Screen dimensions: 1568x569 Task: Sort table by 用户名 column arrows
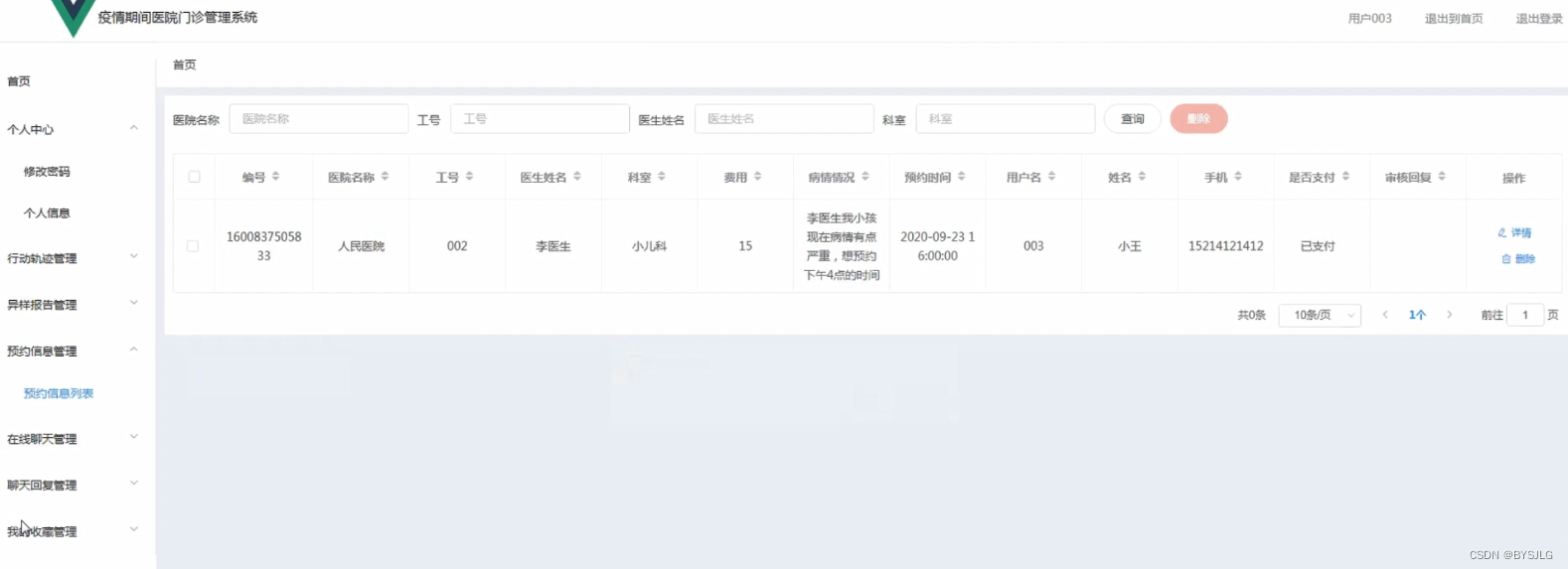1051,177
